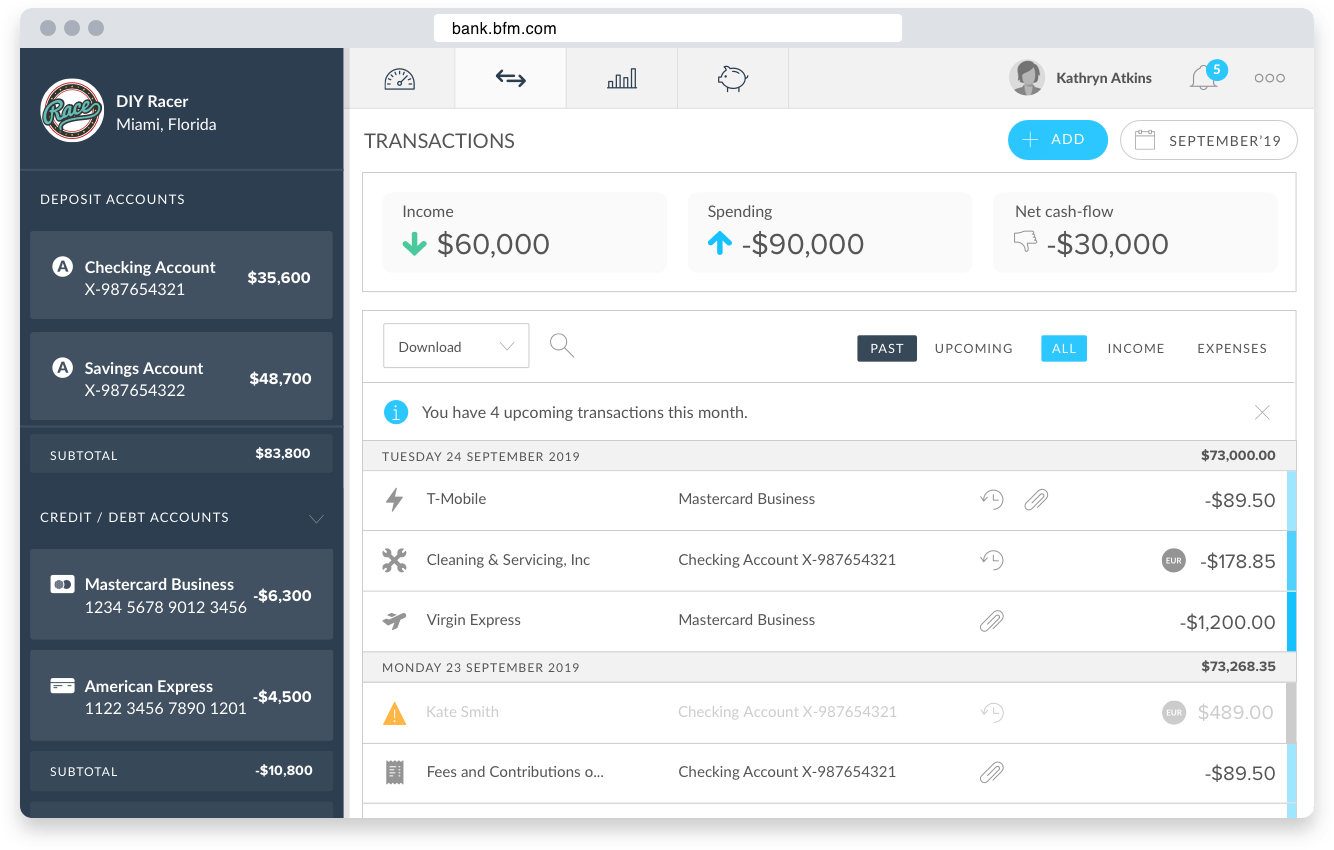Click the search magnifier icon
The width and height of the screenshot is (1334, 850).
pyautogui.click(x=562, y=346)
